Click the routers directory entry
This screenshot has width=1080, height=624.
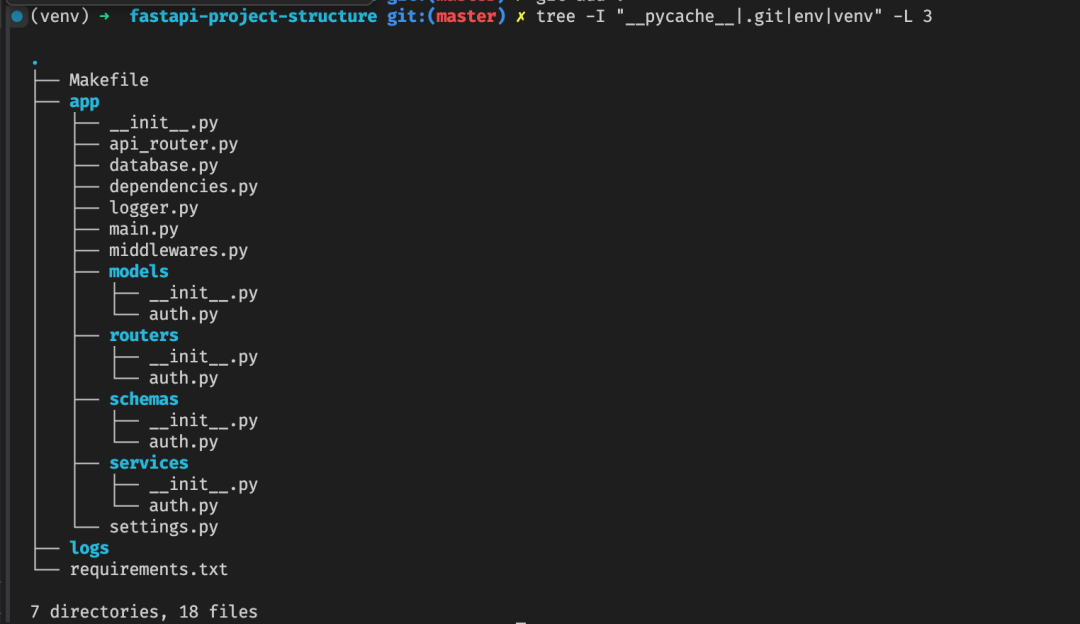click(x=143, y=335)
